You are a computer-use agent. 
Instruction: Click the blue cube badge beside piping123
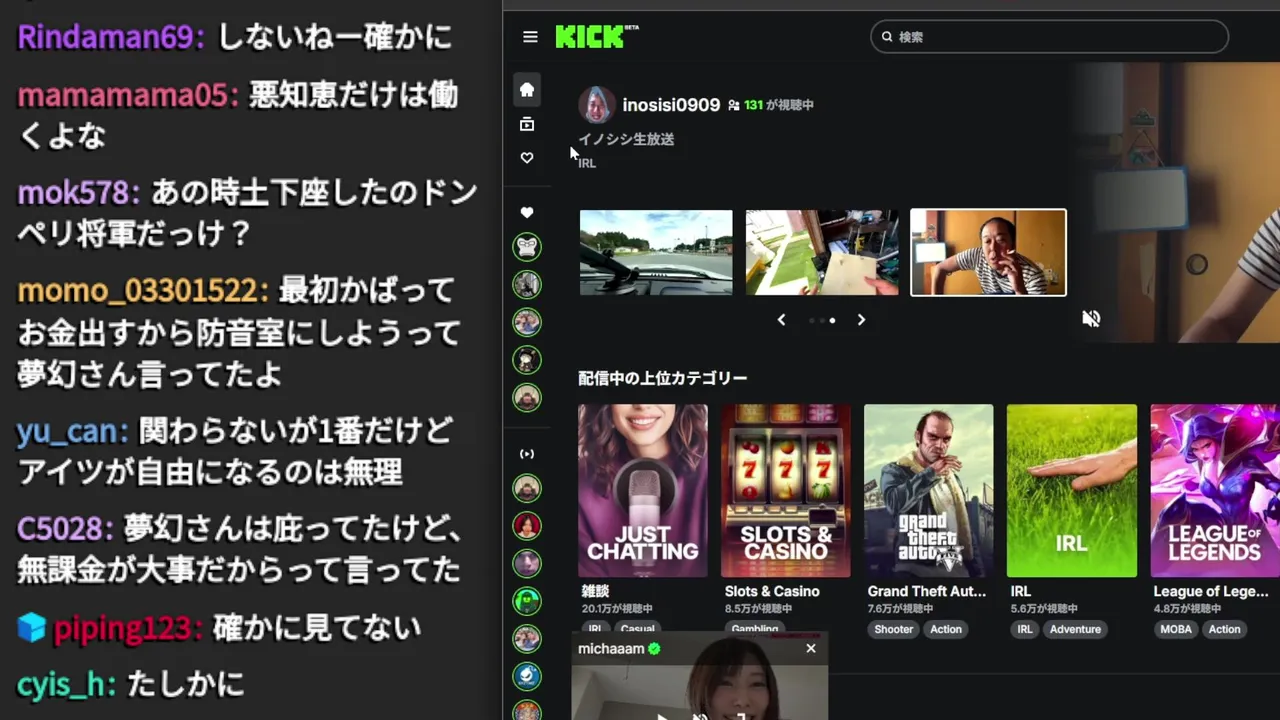coord(32,627)
